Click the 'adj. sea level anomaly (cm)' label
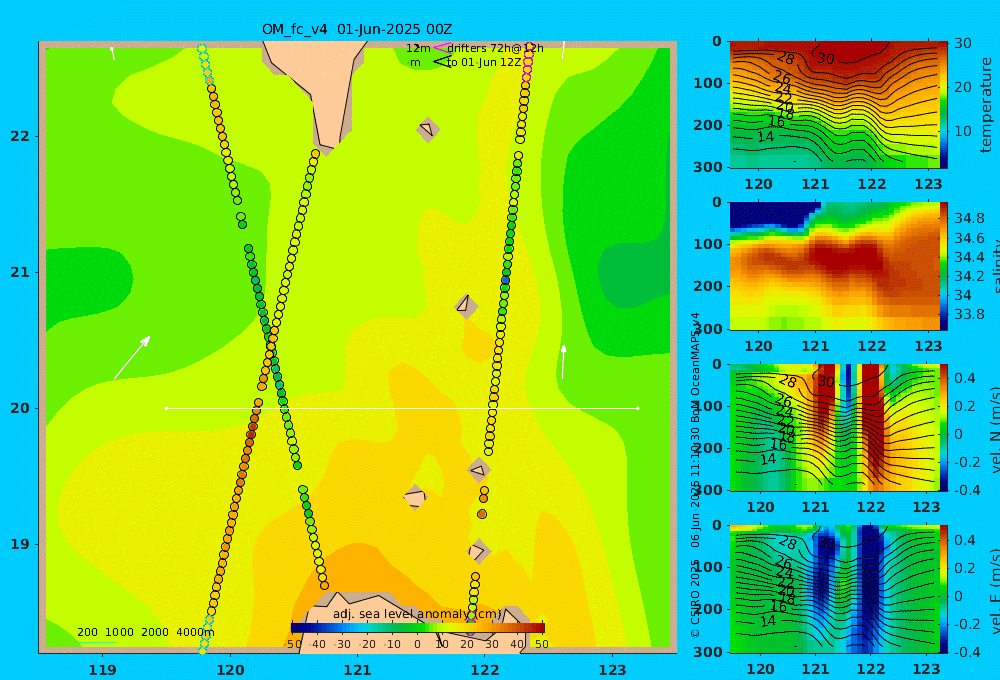 (x=417, y=614)
